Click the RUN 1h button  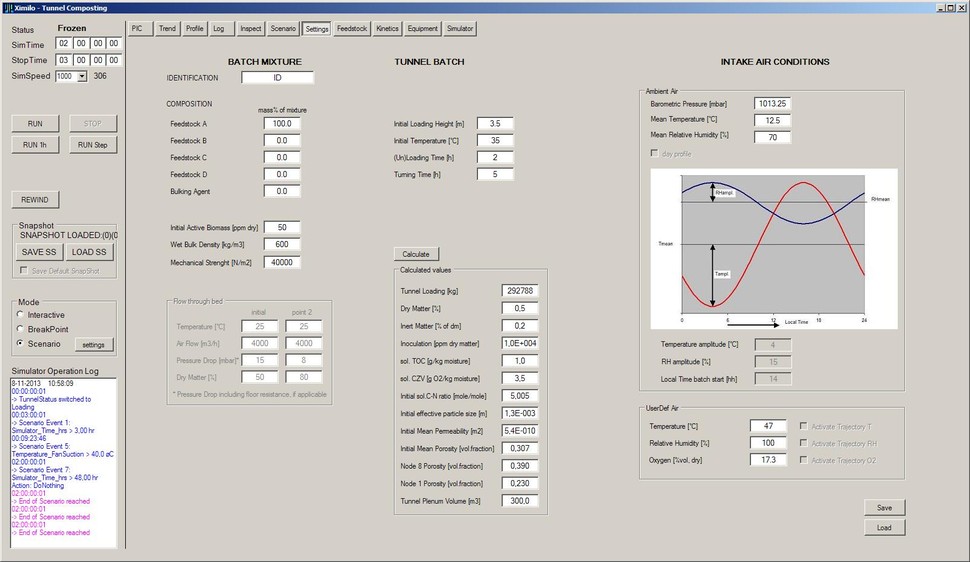click(x=34, y=145)
